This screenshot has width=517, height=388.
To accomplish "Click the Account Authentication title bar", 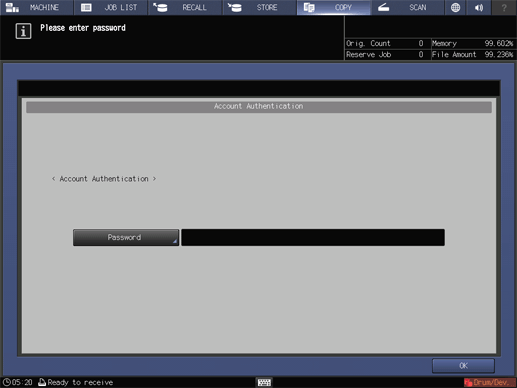I will tap(259, 106).
